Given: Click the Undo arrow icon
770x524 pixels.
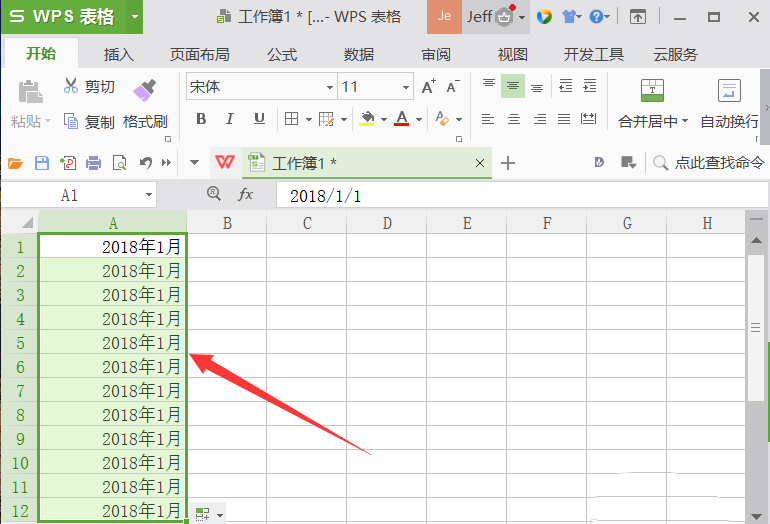Looking at the screenshot, I should pyautogui.click(x=146, y=163).
